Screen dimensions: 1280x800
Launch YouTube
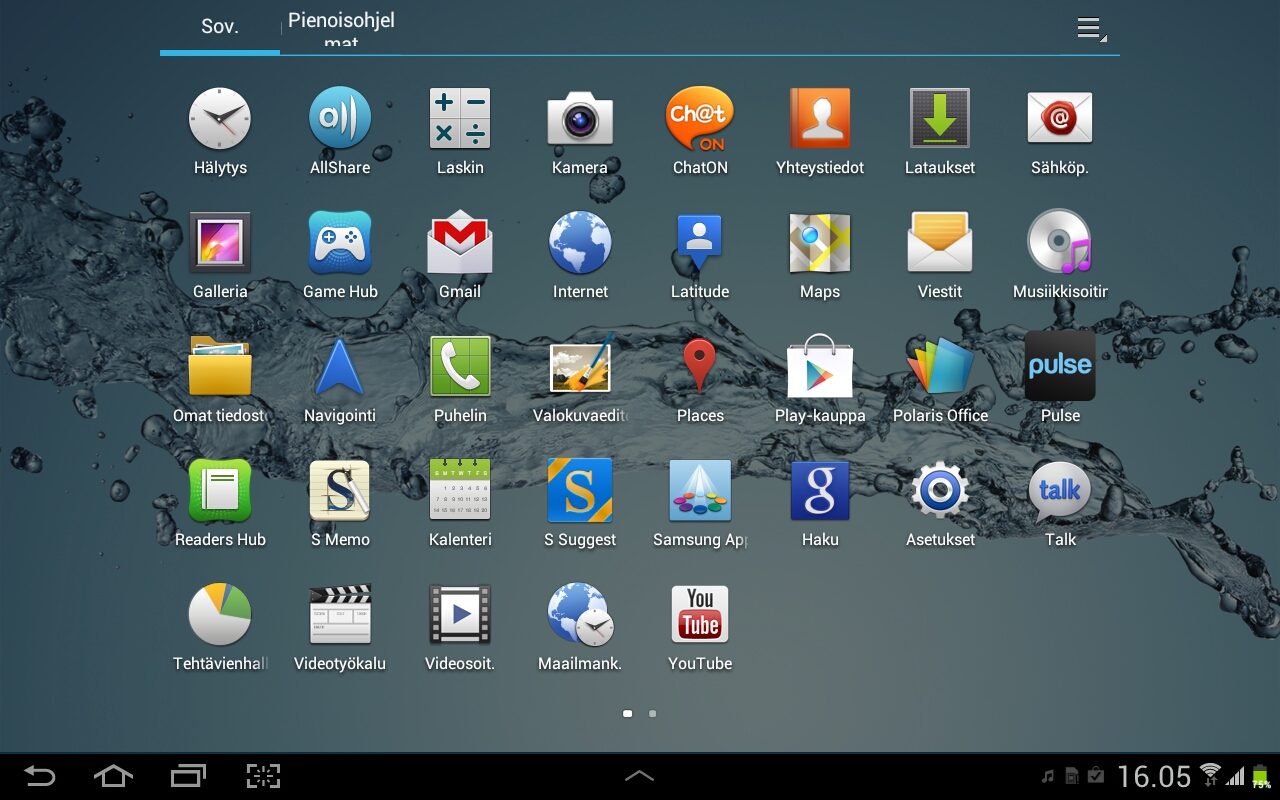pos(700,615)
